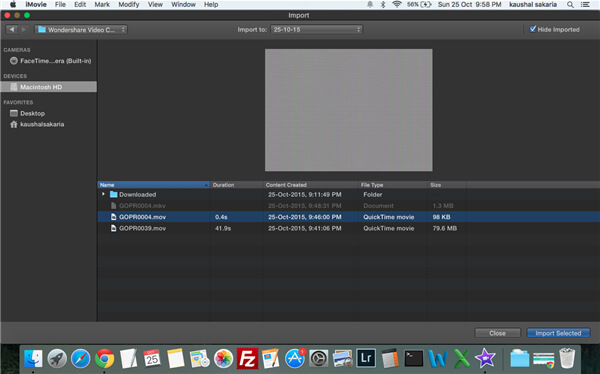Image resolution: width=600 pixels, height=374 pixels.
Task: Click the 41.9s duration cell
Action: pyautogui.click(x=223, y=228)
